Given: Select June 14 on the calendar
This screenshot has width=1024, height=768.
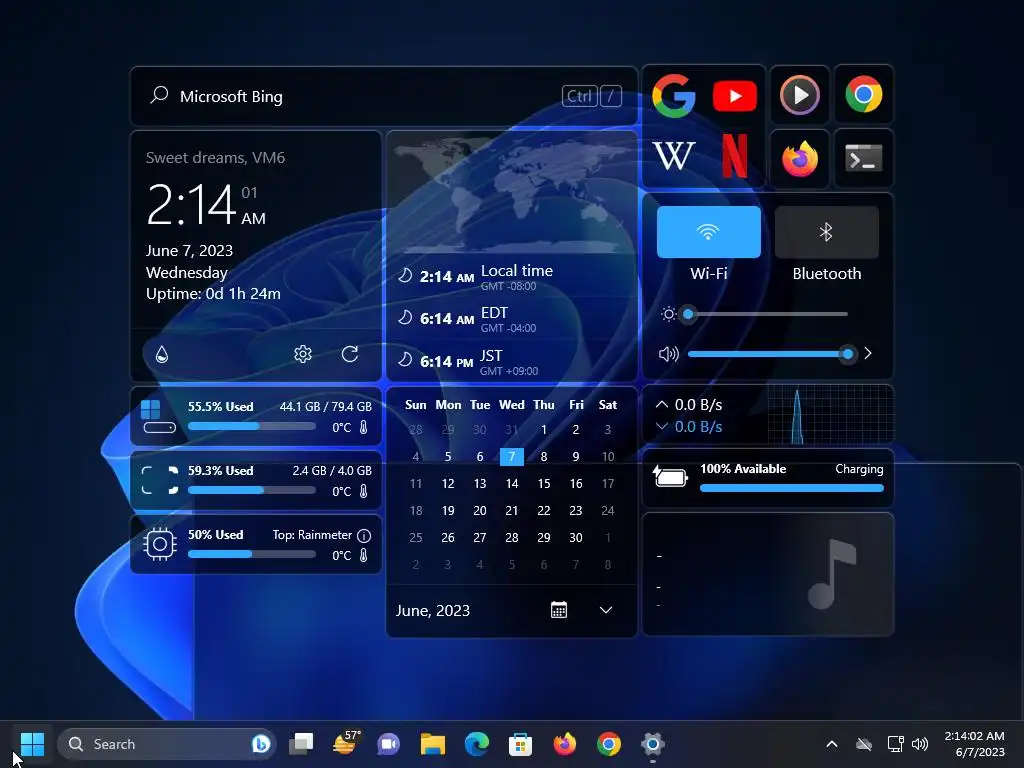Looking at the screenshot, I should pos(512,484).
